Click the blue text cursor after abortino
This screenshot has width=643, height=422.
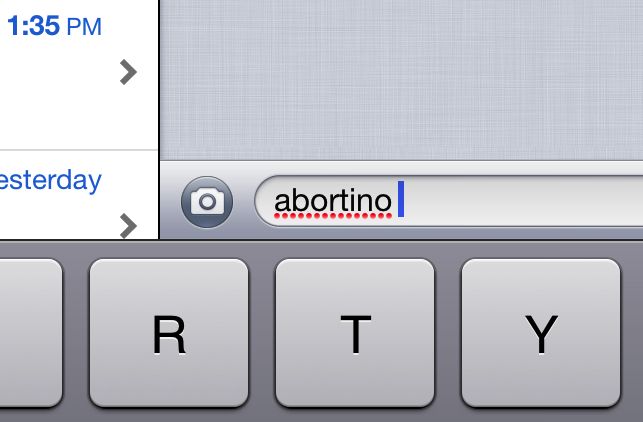(x=401, y=199)
